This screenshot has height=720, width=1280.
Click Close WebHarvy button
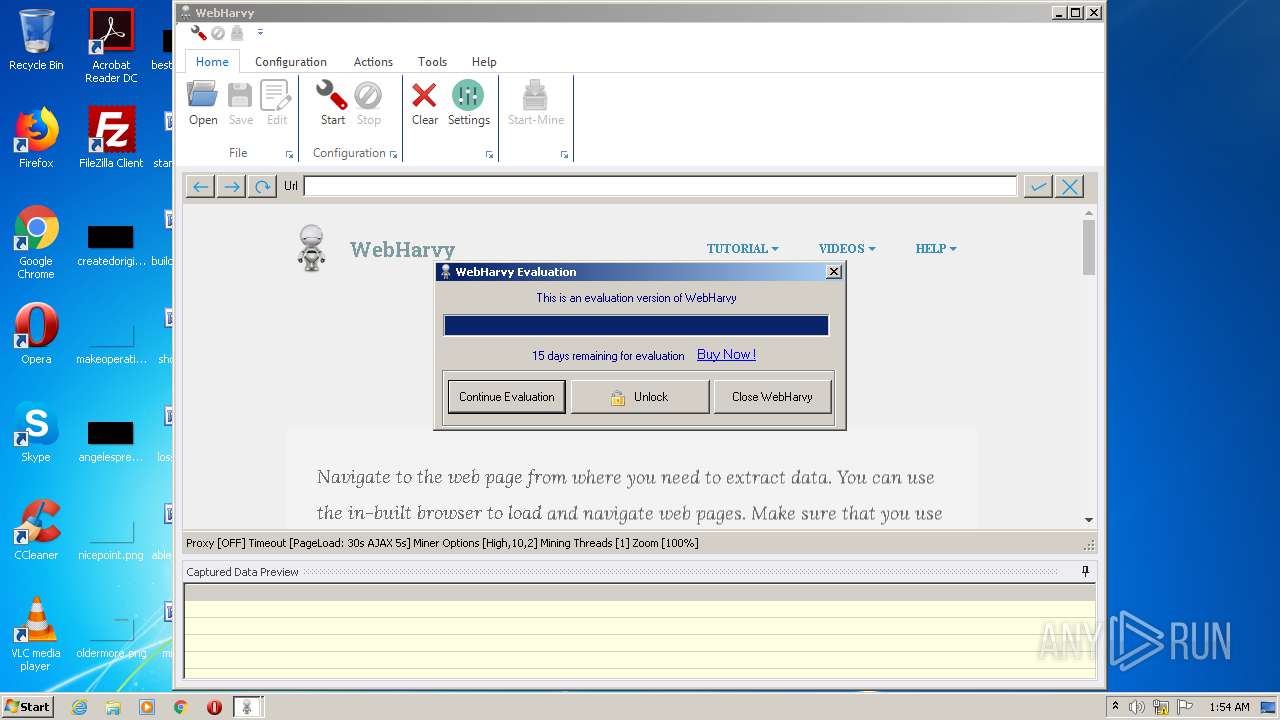[772, 397]
